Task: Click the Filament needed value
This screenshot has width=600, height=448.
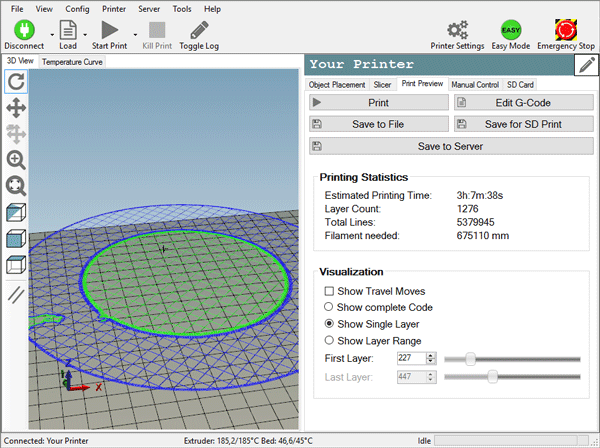Action: [x=483, y=236]
